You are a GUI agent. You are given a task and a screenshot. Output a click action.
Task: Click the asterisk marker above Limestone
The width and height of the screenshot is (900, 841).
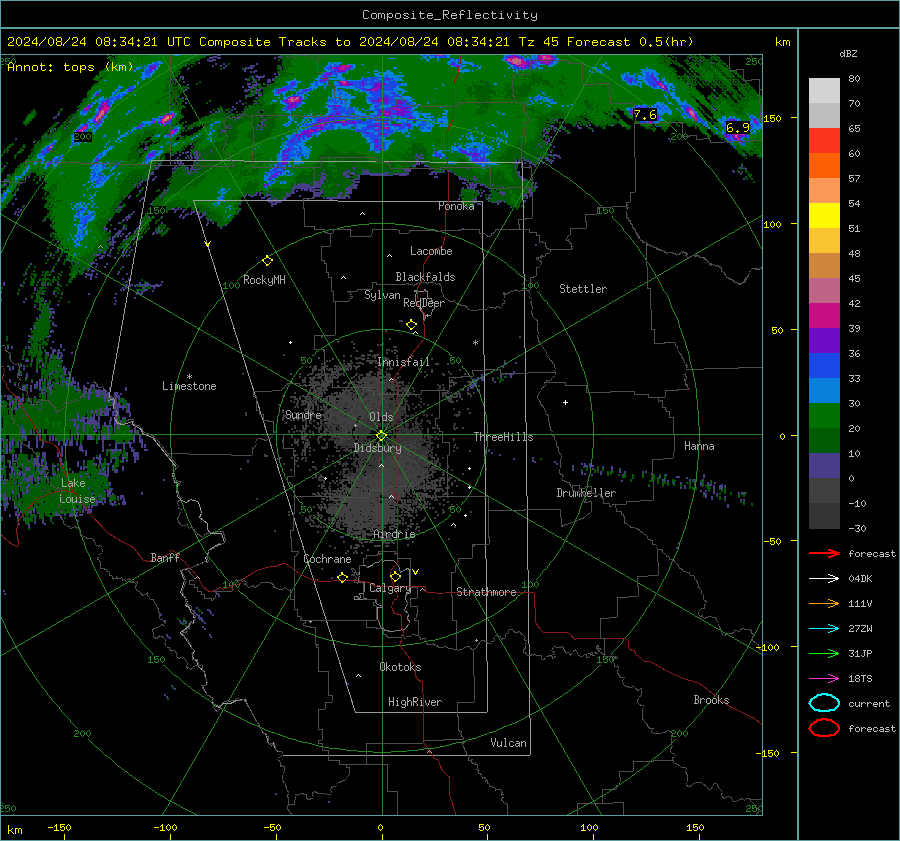(x=189, y=377)
